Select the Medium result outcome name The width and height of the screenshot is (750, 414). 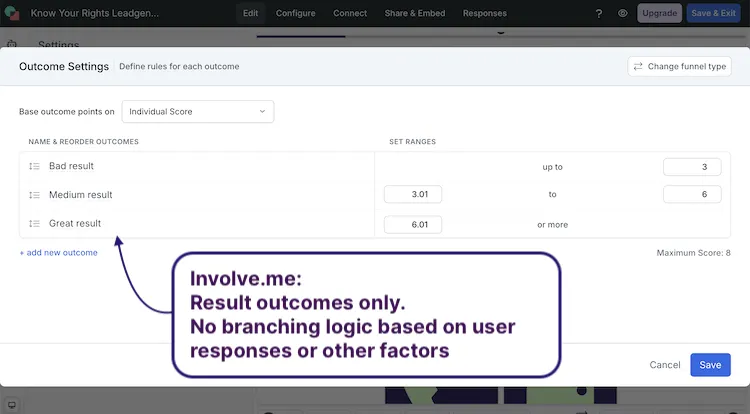pyautogui.click(x=80, y=195)
